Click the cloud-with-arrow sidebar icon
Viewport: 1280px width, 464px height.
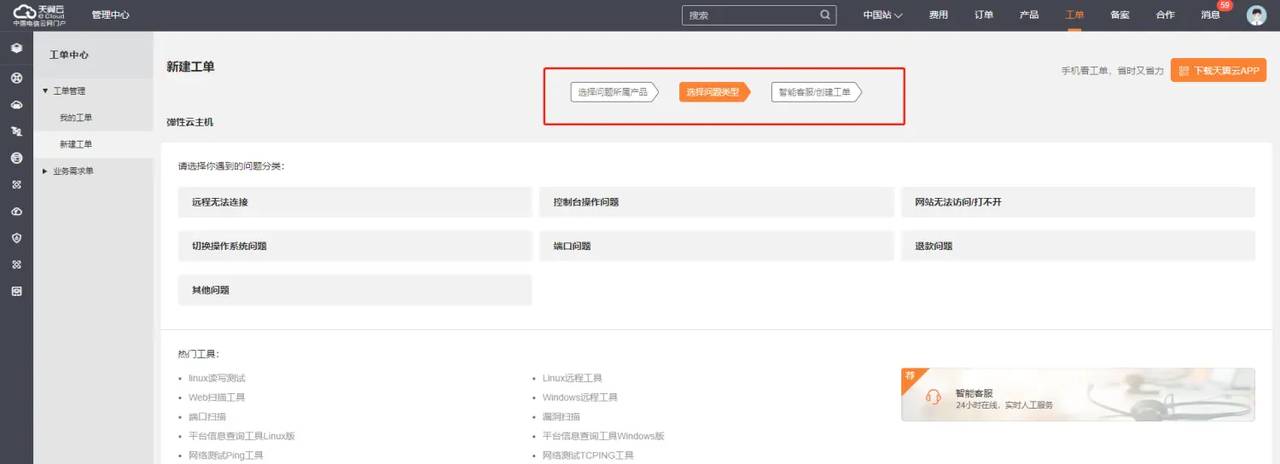click(x=16, y=212)
